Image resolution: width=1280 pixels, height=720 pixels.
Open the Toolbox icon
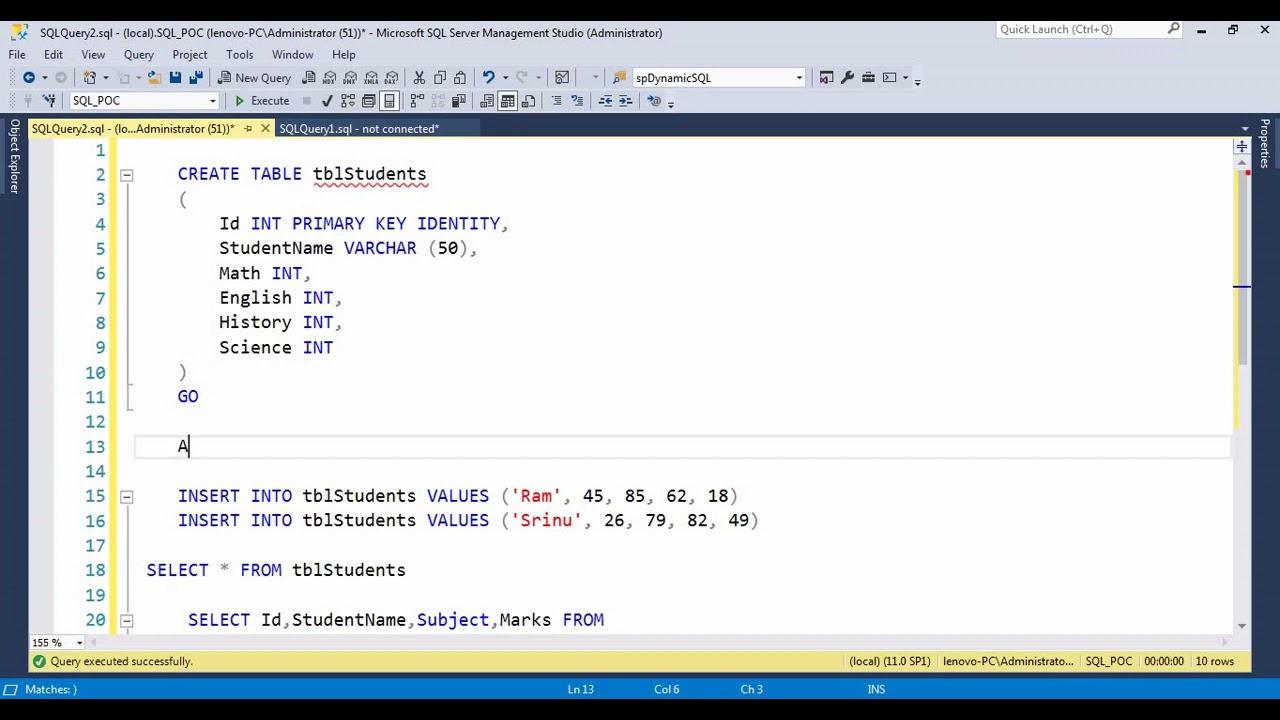point(868,77)
